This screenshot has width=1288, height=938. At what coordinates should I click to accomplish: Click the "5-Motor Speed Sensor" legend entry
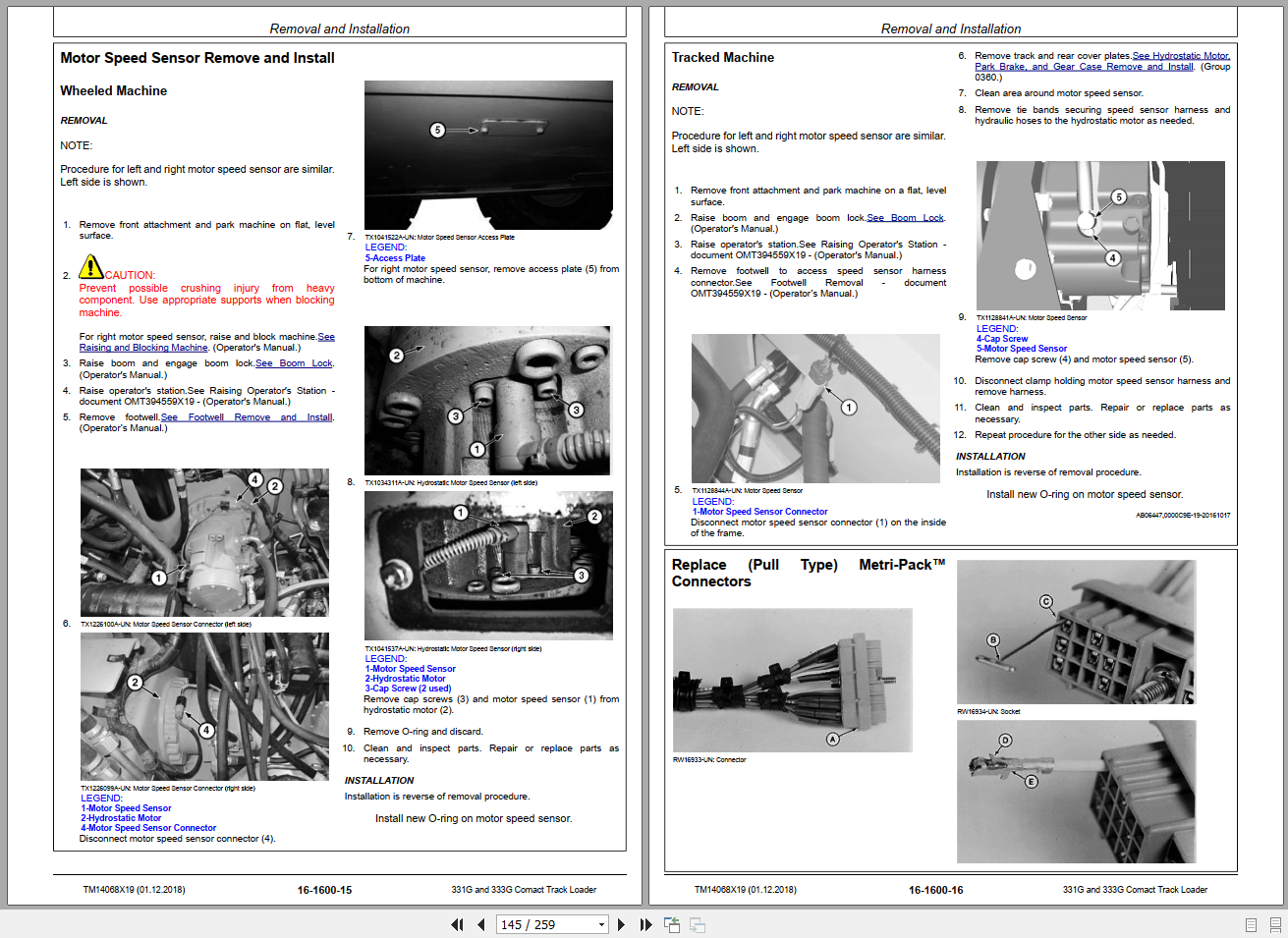point(1022,349)
